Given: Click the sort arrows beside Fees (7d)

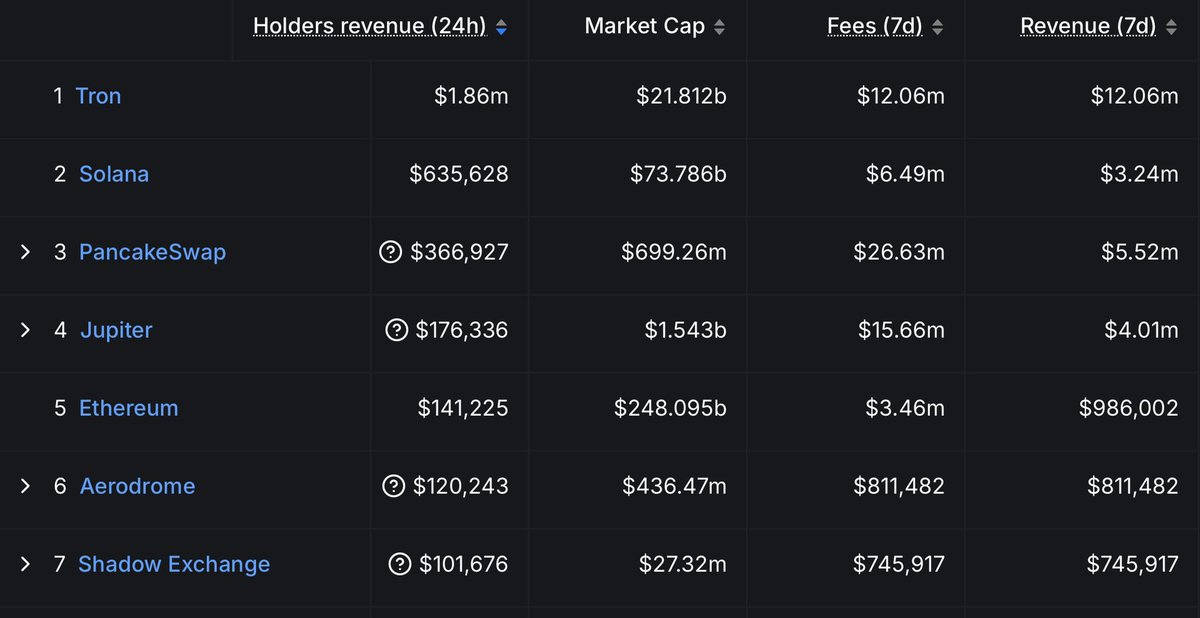Looking at the screenshot, I should point(937,27).
